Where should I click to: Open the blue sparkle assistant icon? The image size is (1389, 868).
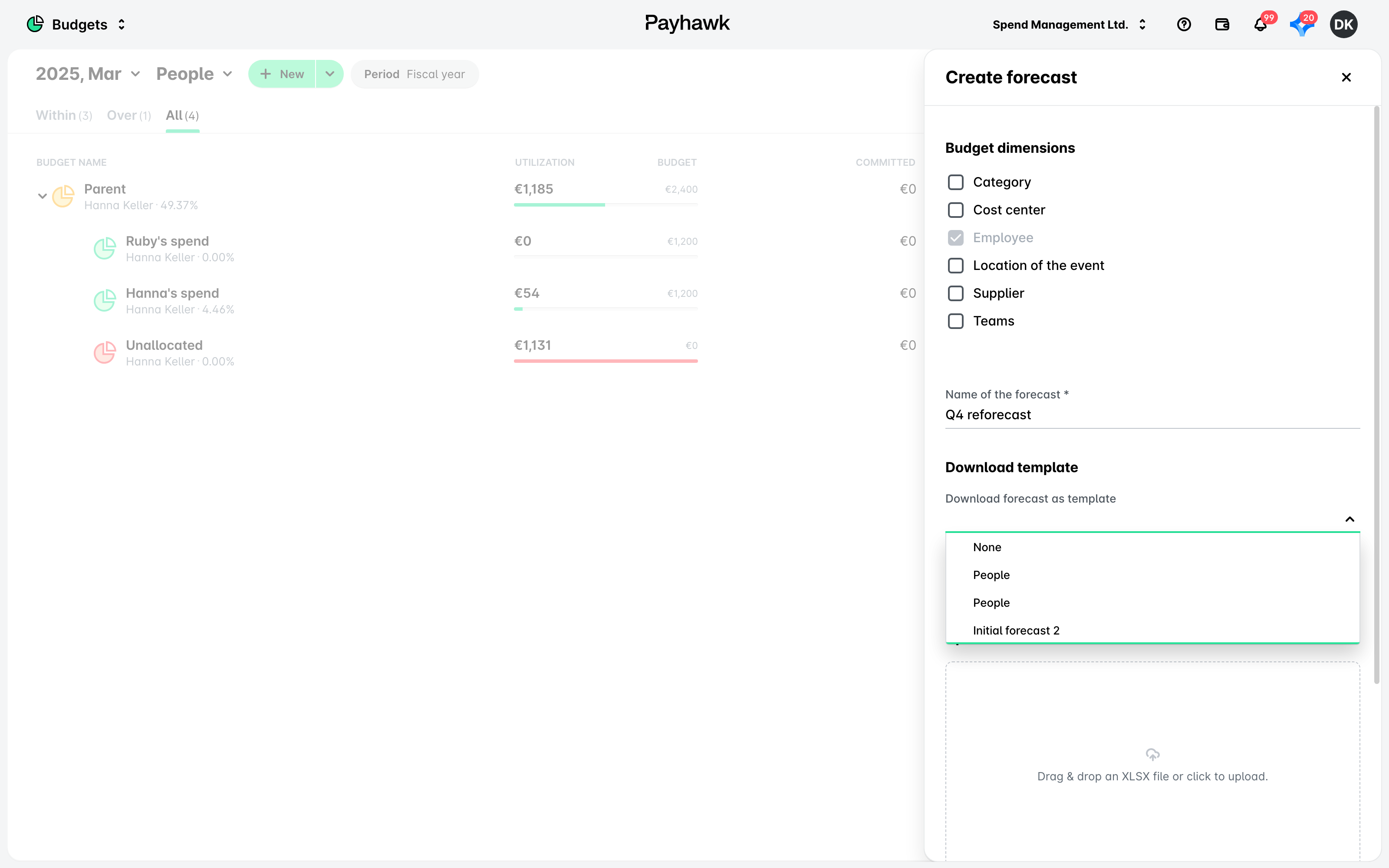pyautogui.click(x=1302, y=25)
